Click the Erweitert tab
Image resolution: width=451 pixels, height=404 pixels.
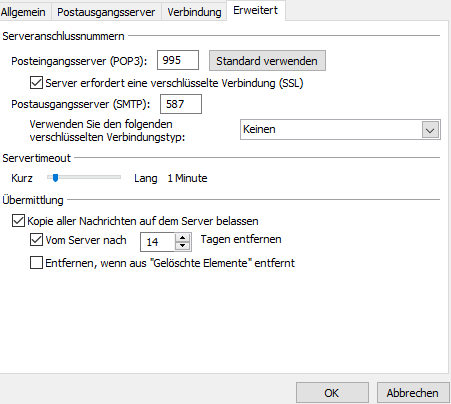tap(256, 10)
